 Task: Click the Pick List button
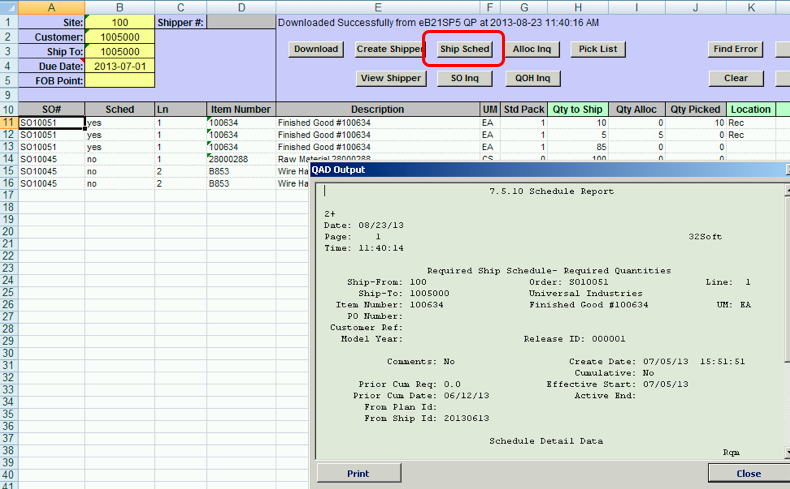[x=598, y=49]
